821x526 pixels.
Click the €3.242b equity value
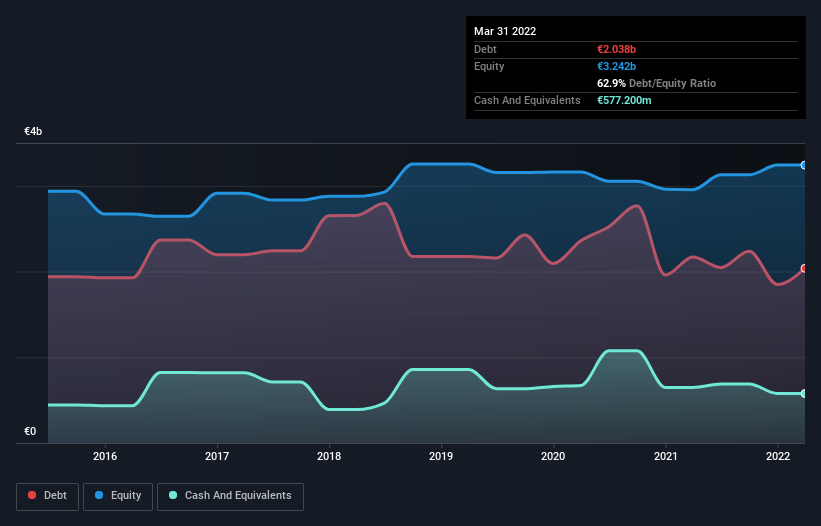[616, 66]
